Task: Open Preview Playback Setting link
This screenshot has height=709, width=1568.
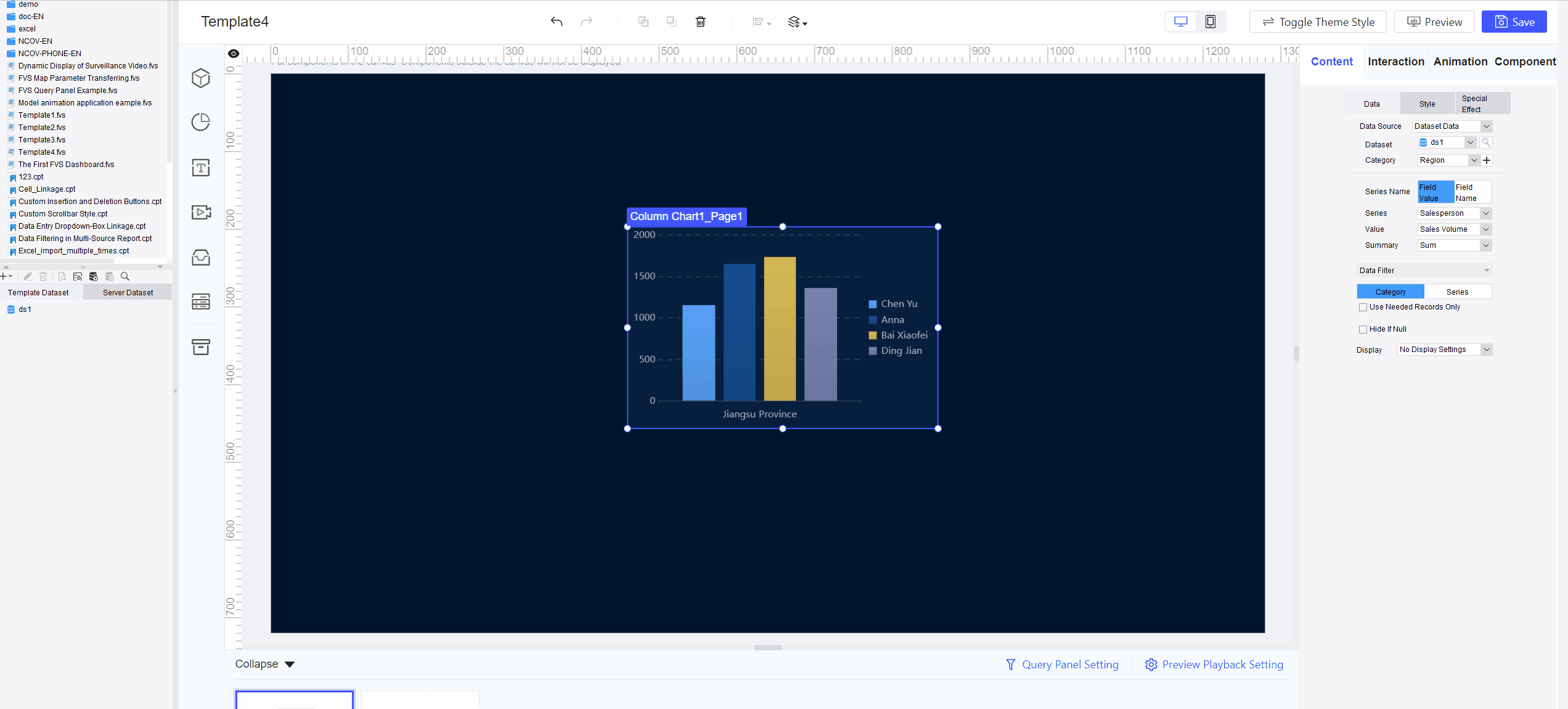Action: 1214,665
